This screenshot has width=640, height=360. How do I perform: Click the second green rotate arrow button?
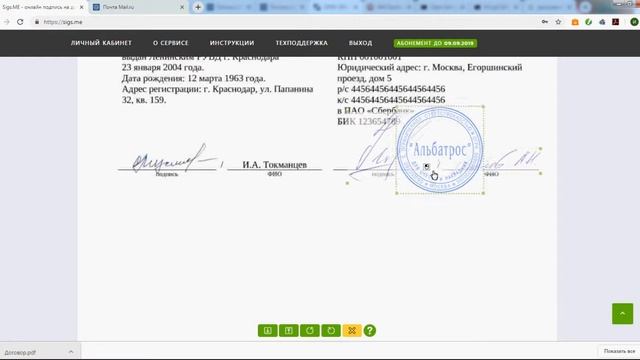tap(331, 330)
